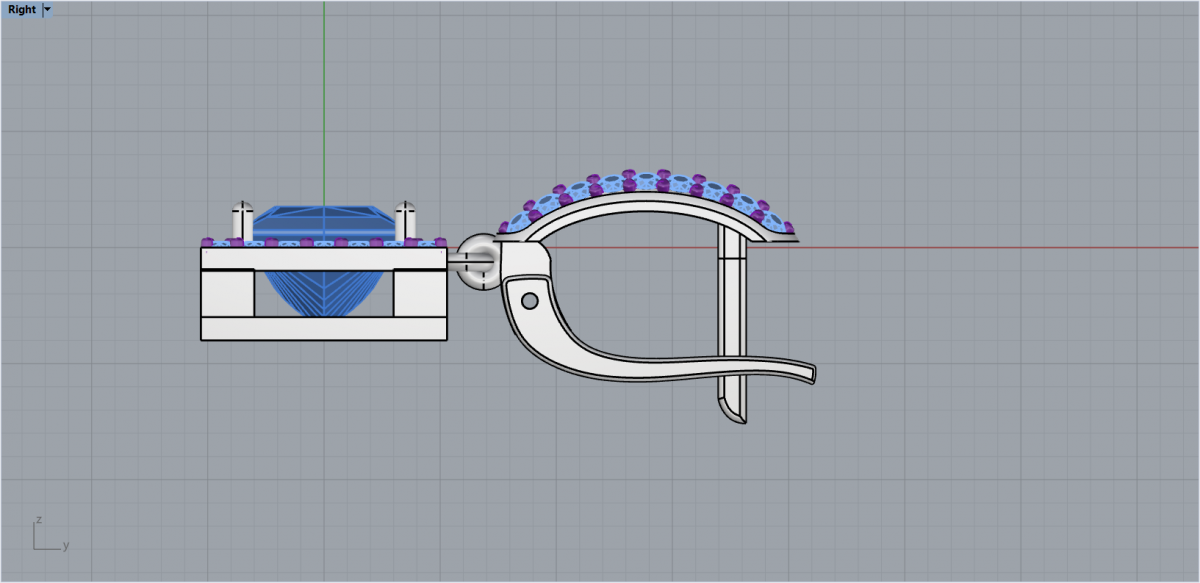Open the viewport title dropdown arrow
Viewport: 1200px width, 583px height.
48,10
